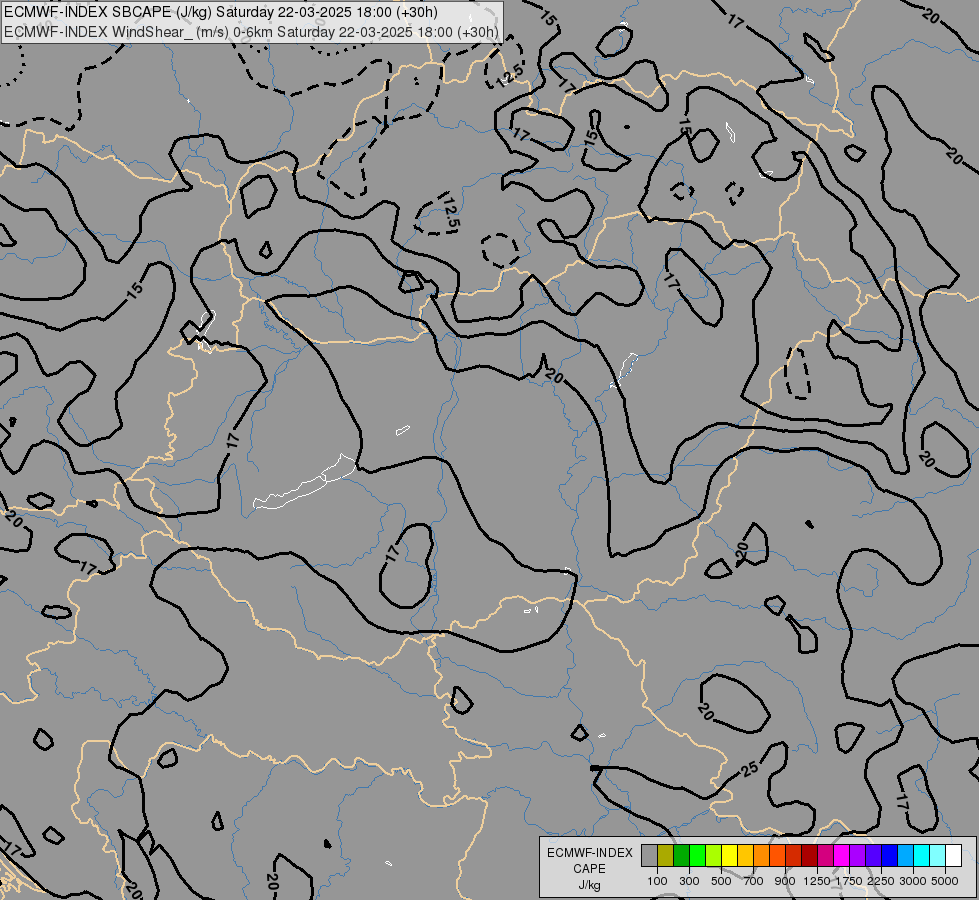Click the legend unit 'J/kg'

[x=589, y=885]
